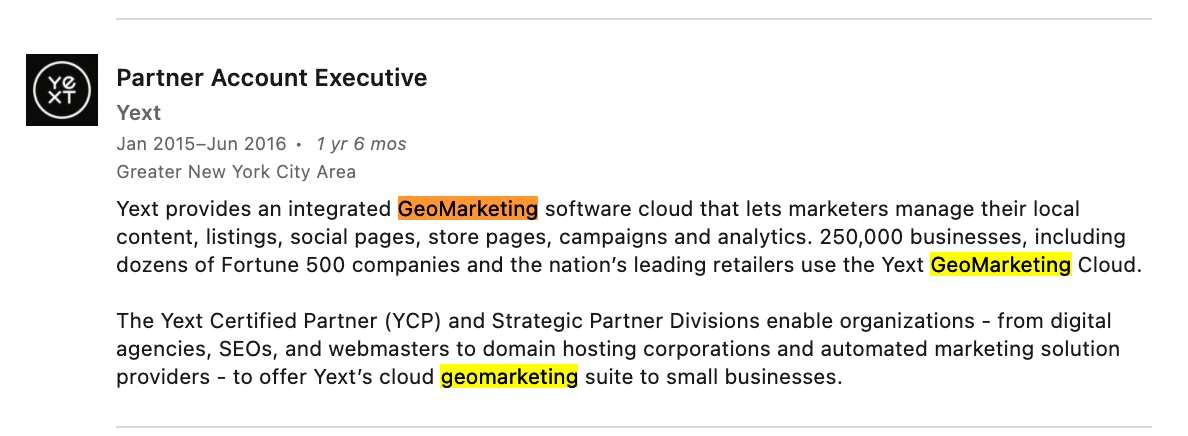Image resolution: width=1188 pixels, height=436 pixels.
Task: Select the Jan 2015–Jun 2016 date range
Action: click(202, 144)
